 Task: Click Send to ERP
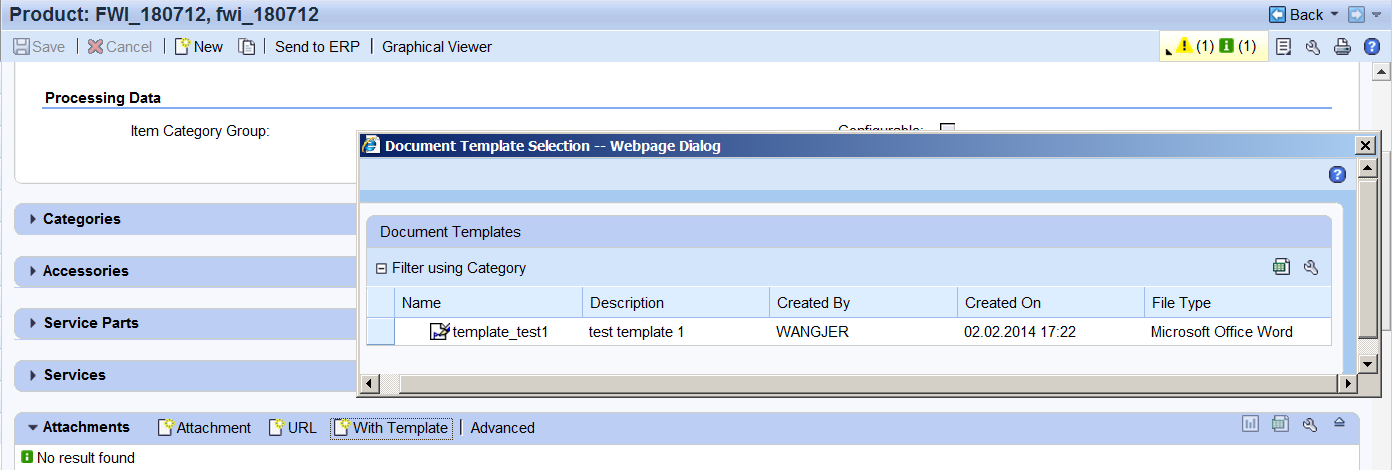(x=317, y=46)
